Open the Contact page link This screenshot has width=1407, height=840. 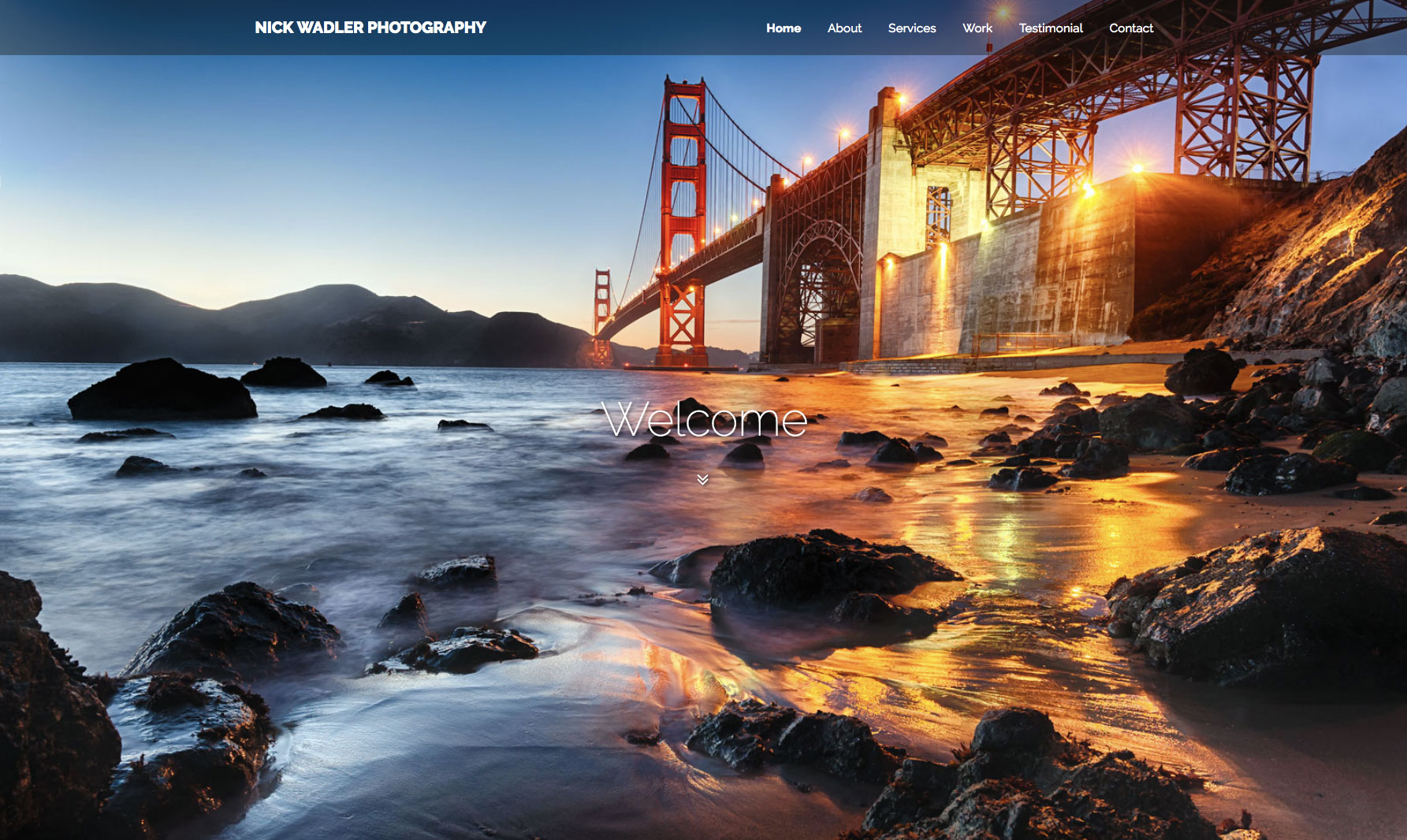coord(1130,28)
